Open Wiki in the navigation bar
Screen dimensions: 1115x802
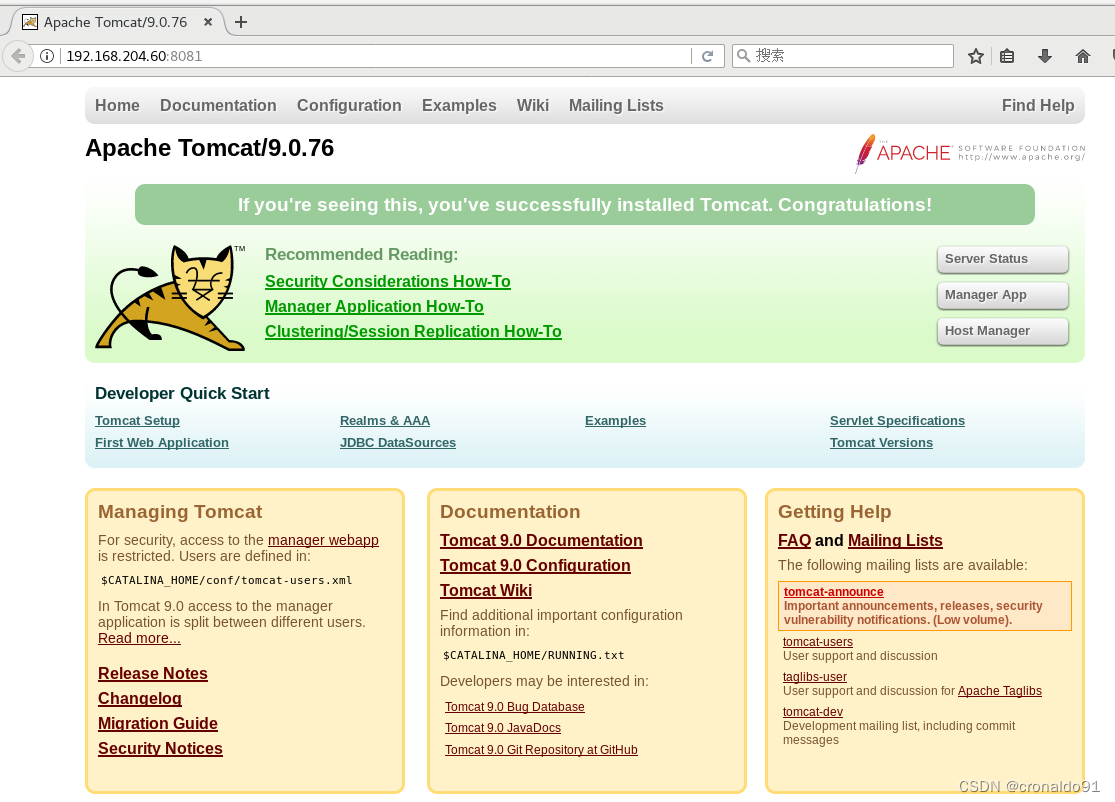[533, 105]
